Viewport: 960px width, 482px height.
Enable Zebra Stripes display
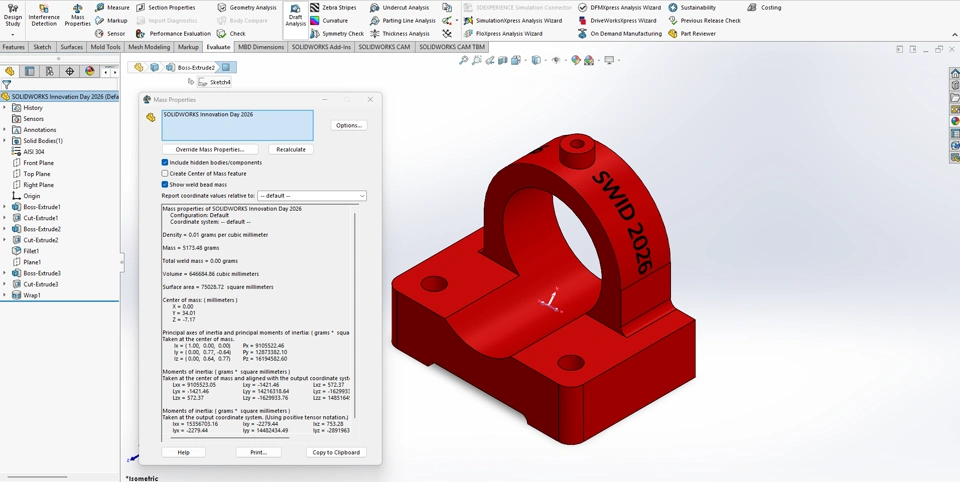[334, 7]
